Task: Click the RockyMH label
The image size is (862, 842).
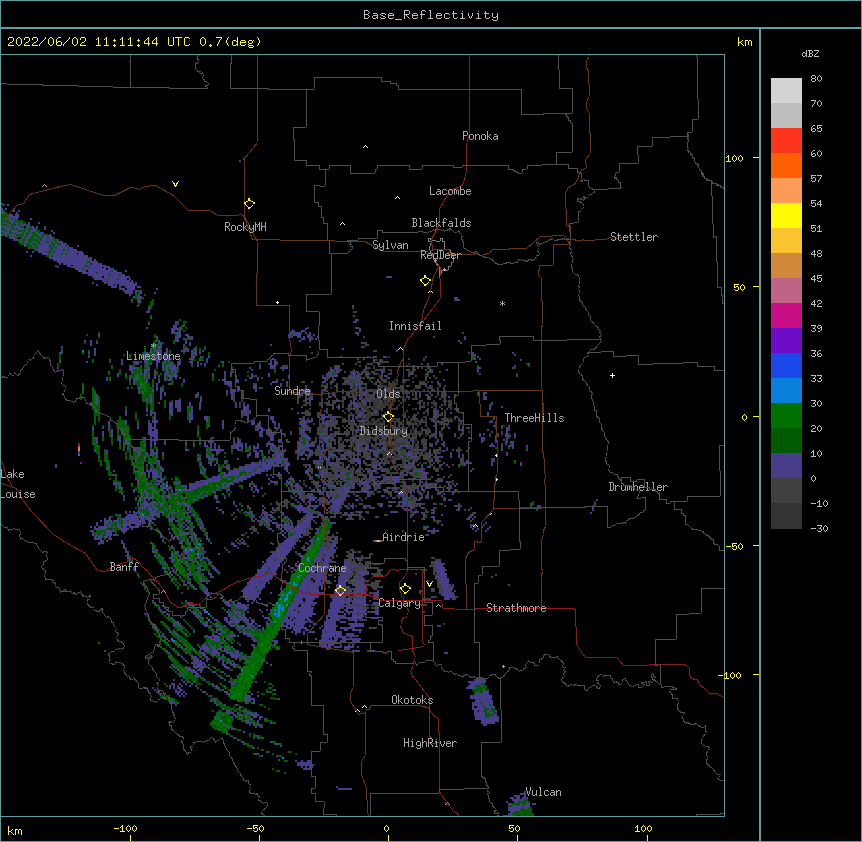Action: 245,227
